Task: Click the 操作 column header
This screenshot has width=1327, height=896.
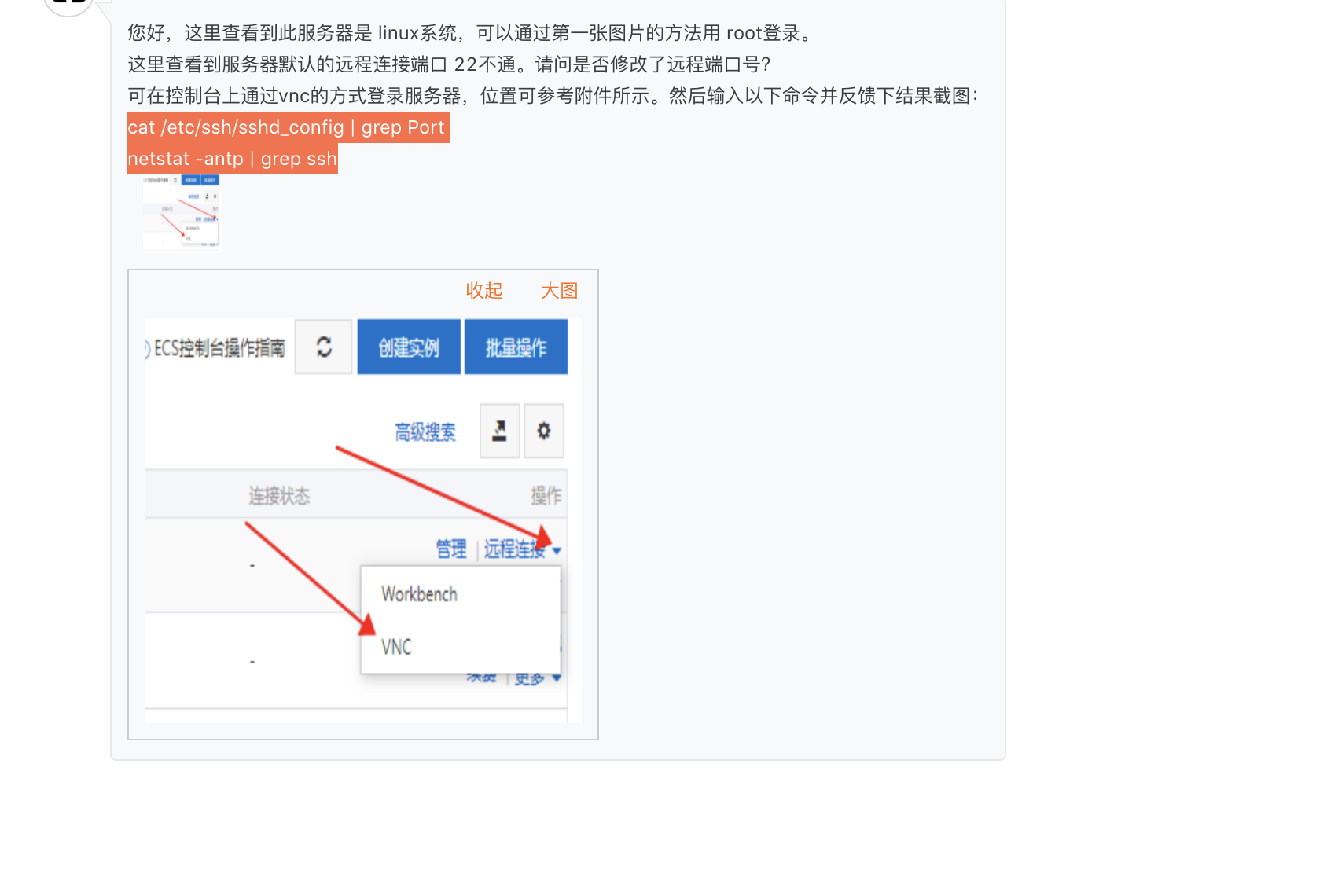Action: pyautogui.click(x=543, y=495)
